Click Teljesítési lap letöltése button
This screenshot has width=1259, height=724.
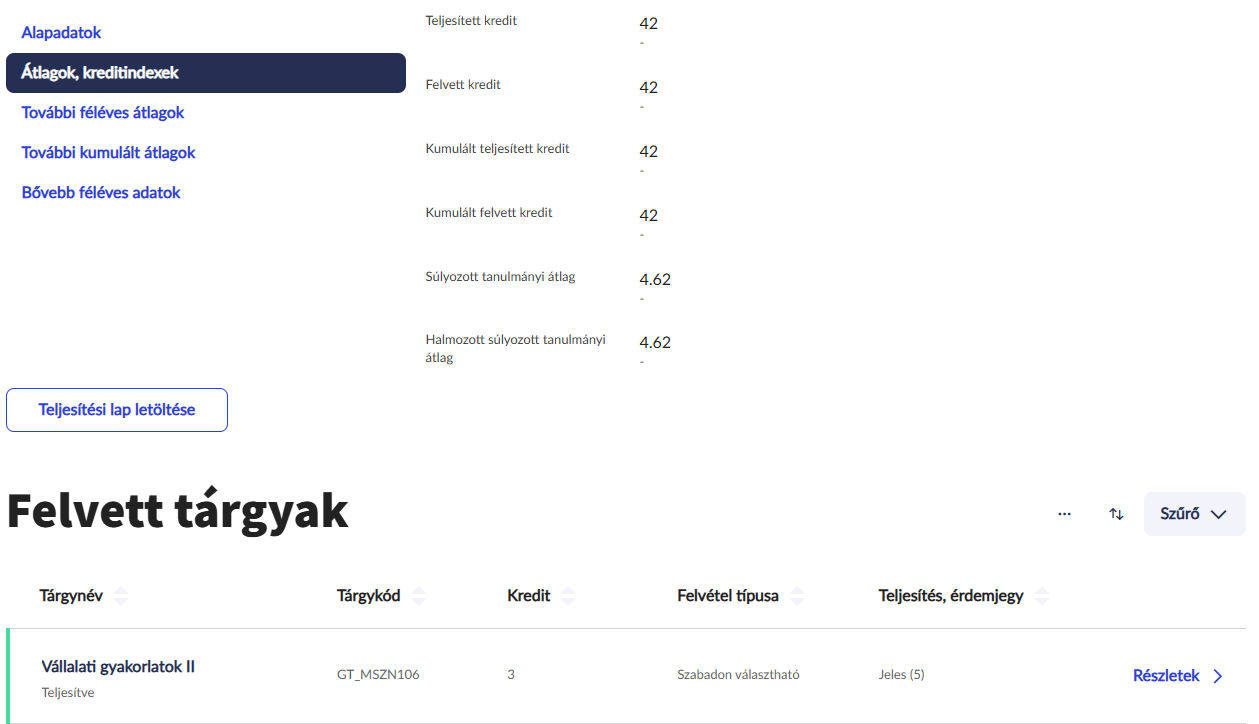pos(117,410)
